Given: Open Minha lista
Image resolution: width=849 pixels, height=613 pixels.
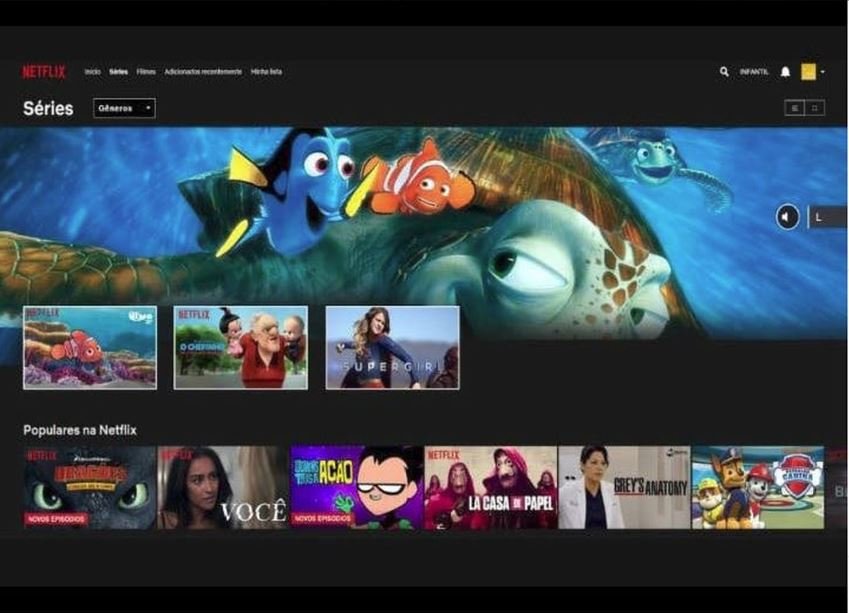Looking at the screenshot, I should [266, 71].
